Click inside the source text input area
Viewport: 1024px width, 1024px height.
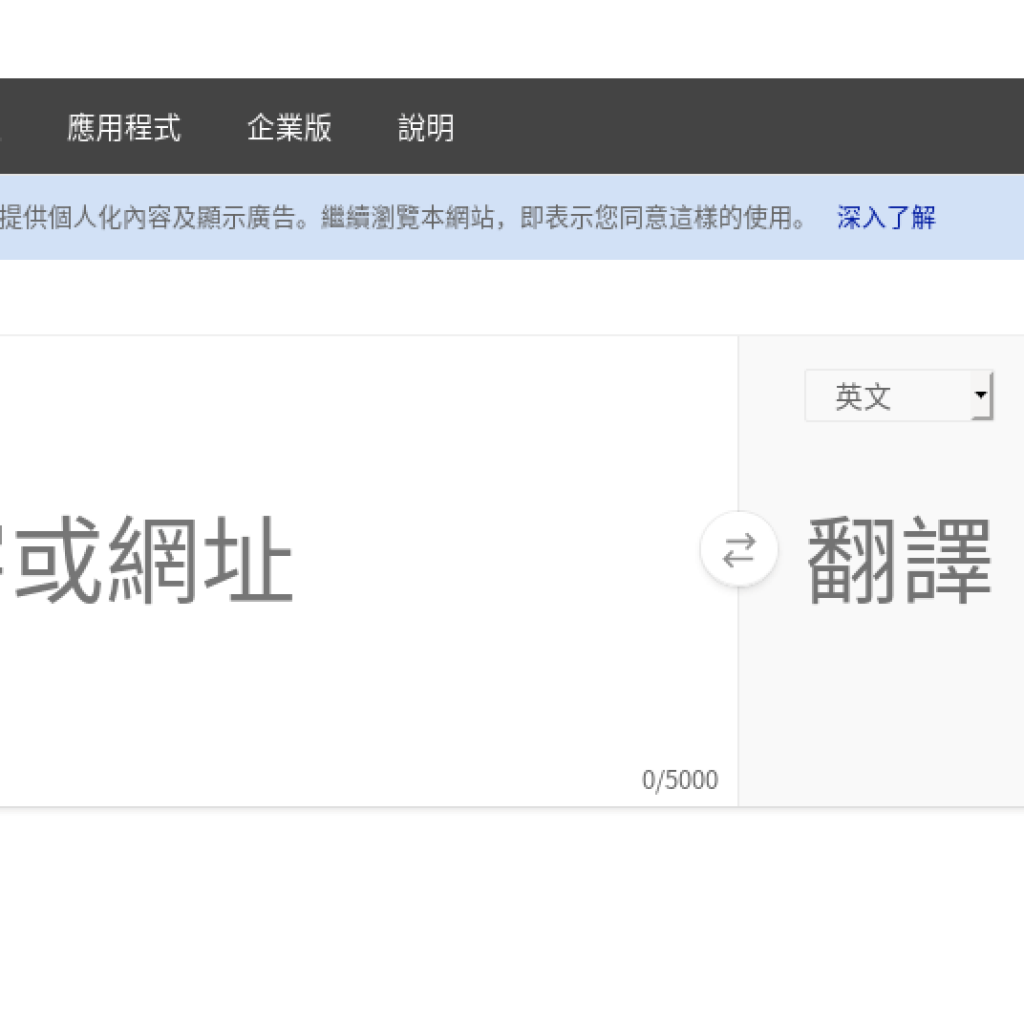(x=350, y=560)
